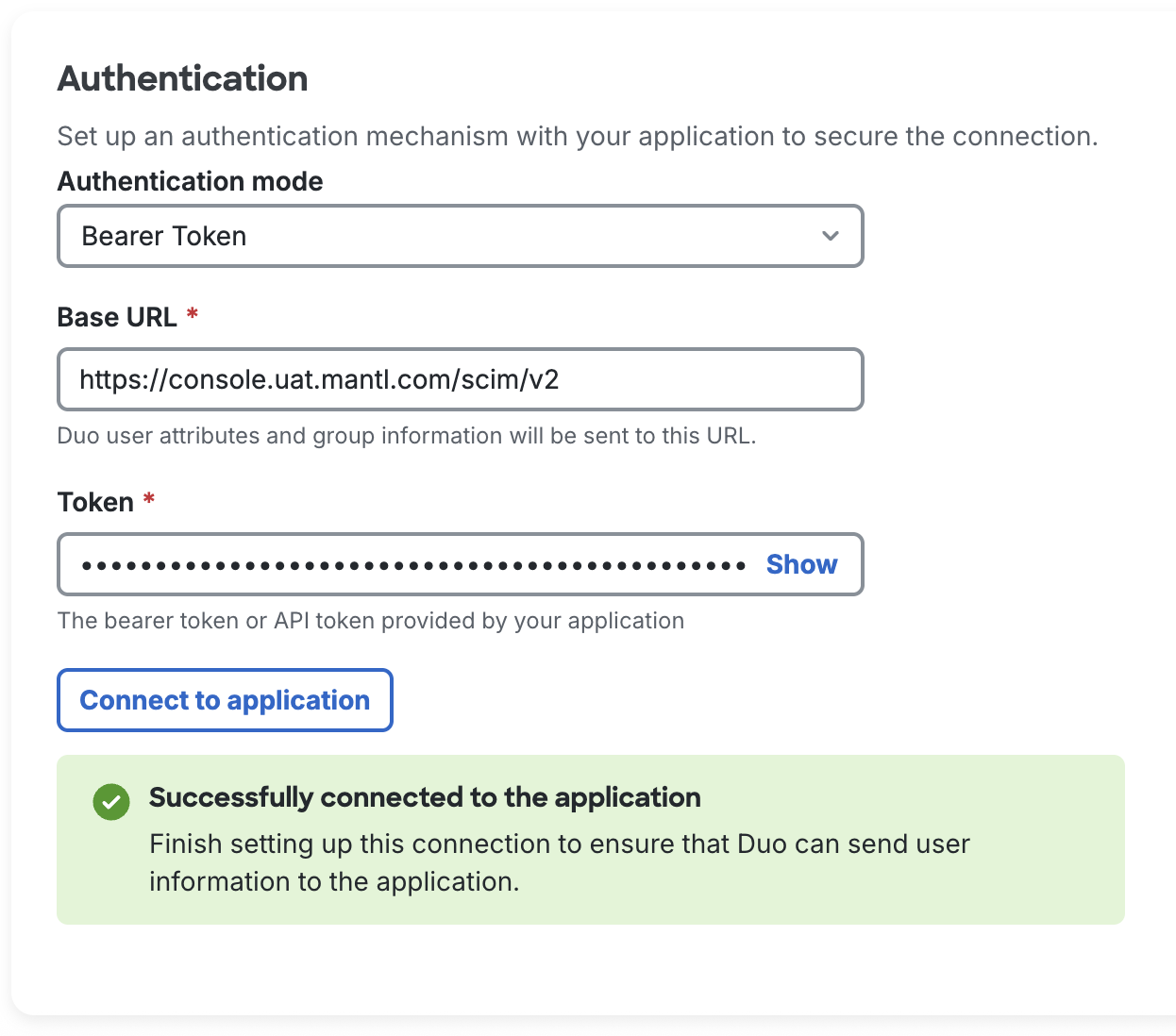Click the selected Bearer Token value text

pos(164,236)
